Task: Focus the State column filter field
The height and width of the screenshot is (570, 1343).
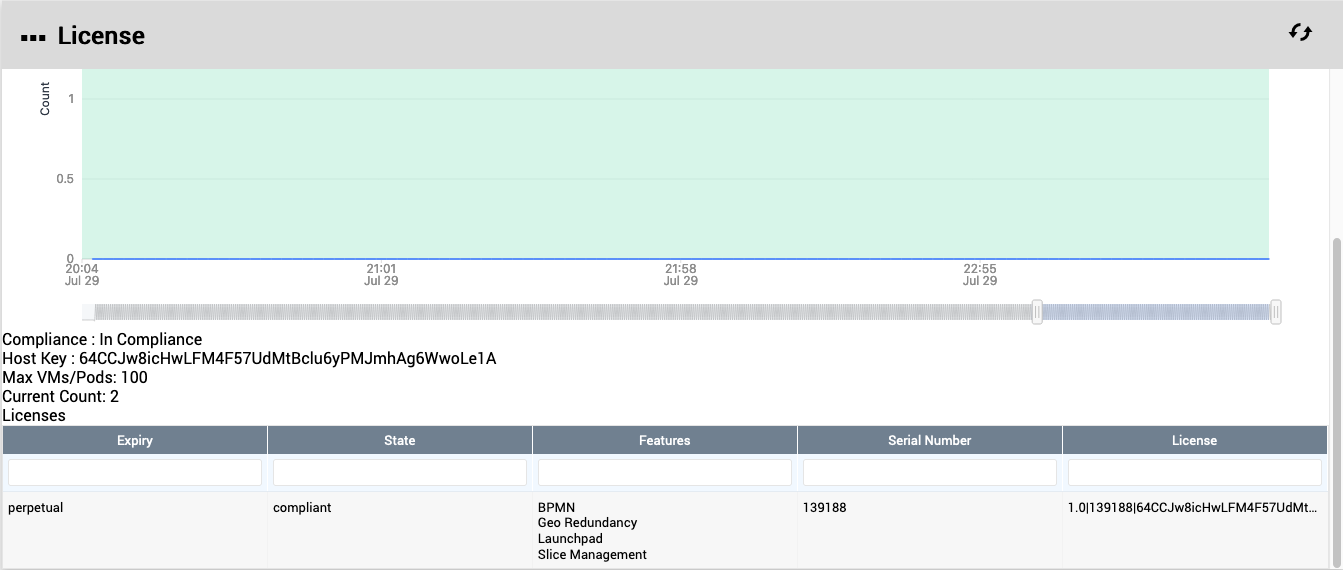Action: click(x=400, y=472)
